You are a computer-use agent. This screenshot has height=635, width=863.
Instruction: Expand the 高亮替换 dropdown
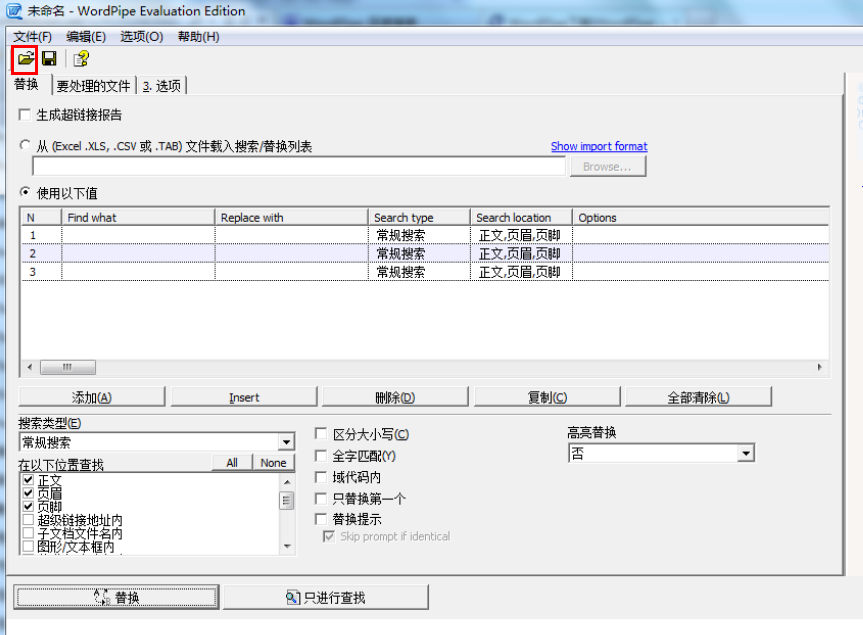[746, 453]
